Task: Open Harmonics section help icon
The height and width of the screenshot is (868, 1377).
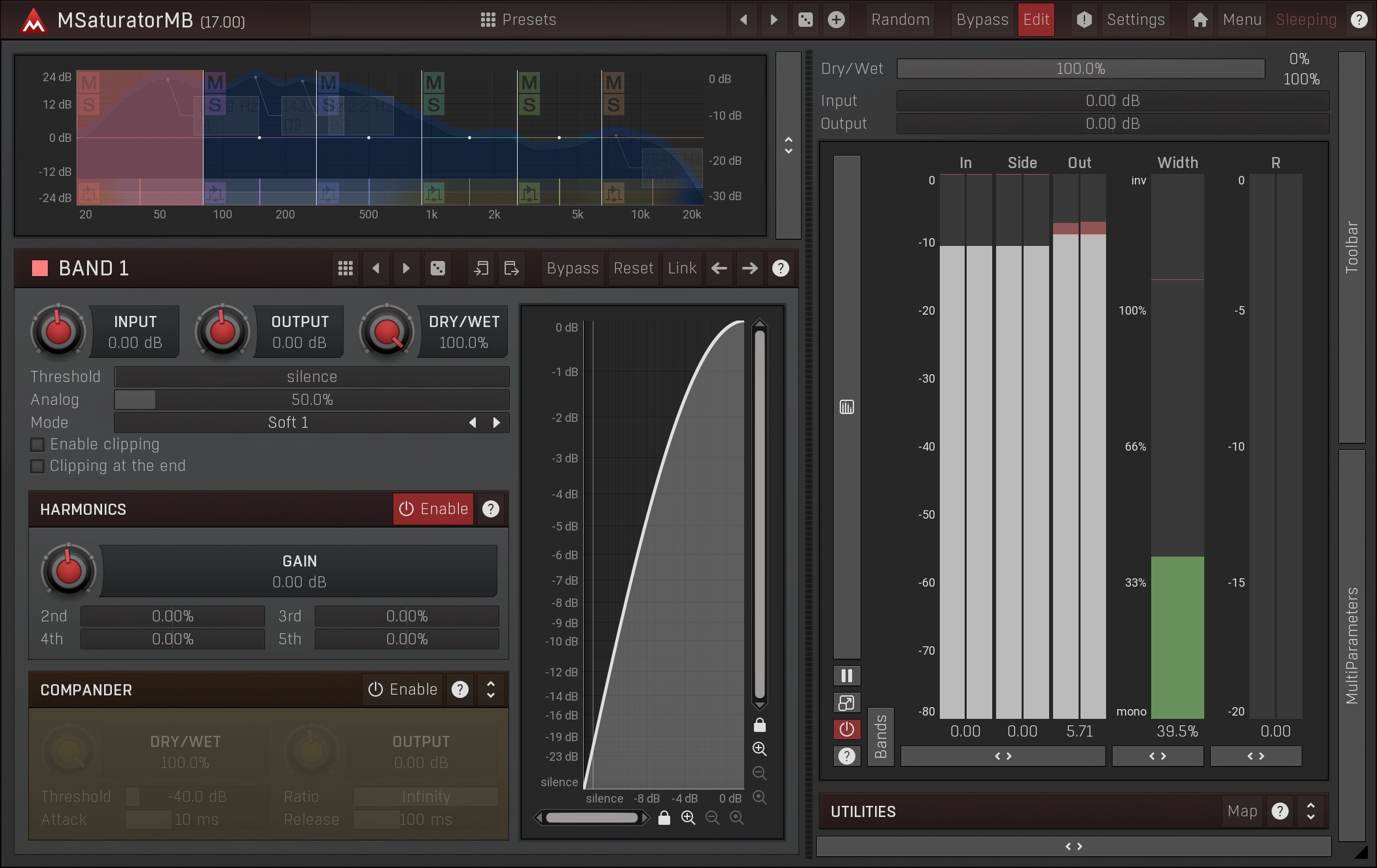Action: [x=491, y=509]
